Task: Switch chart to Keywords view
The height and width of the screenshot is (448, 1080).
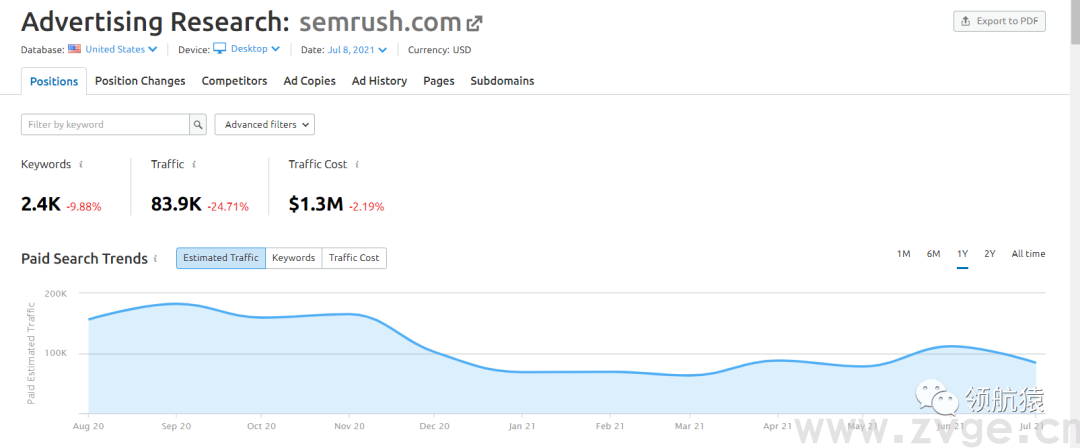Action: tap(293, 258)
